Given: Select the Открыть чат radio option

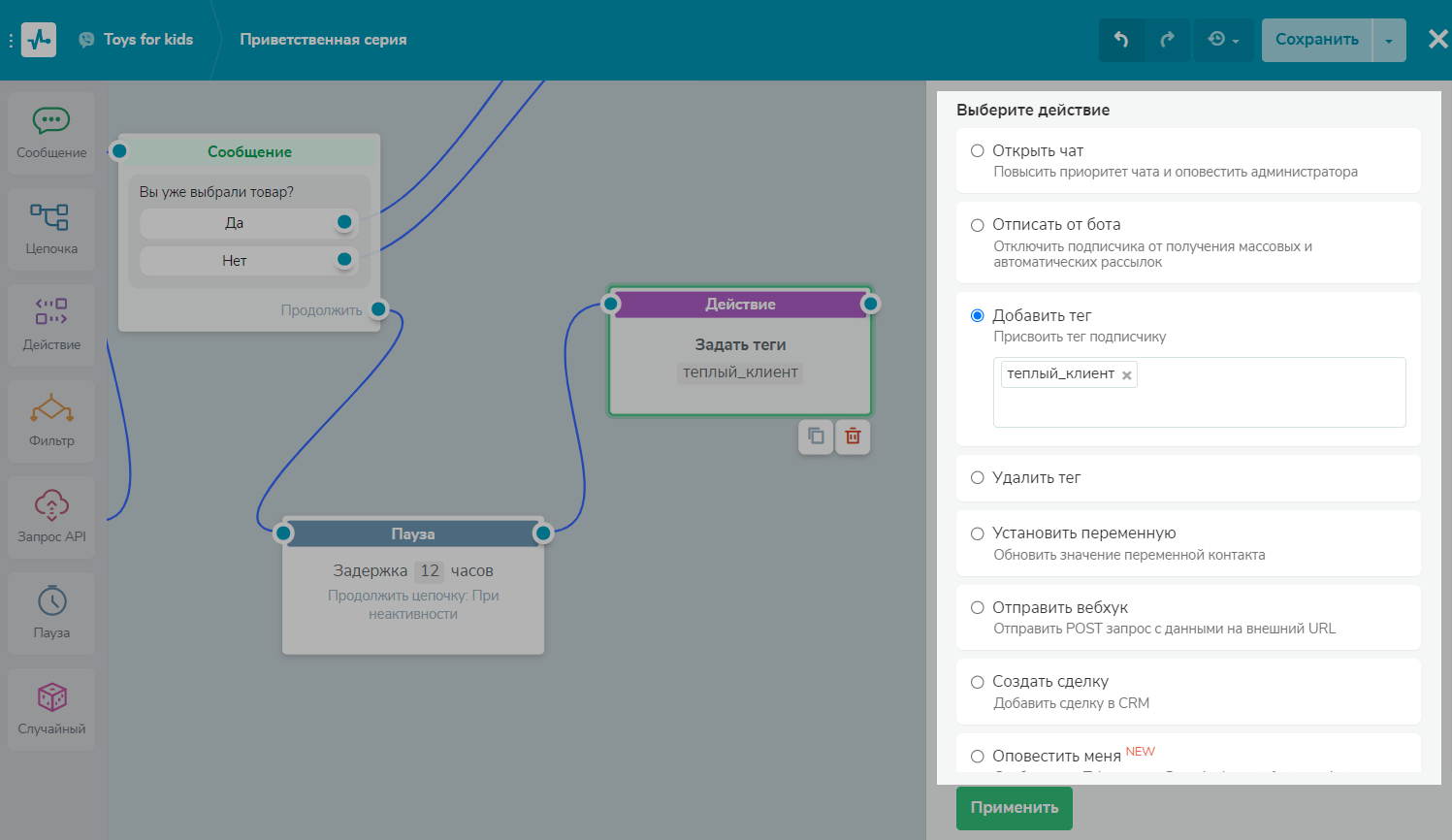Looking at the screenshot, I should coord(978,151).
